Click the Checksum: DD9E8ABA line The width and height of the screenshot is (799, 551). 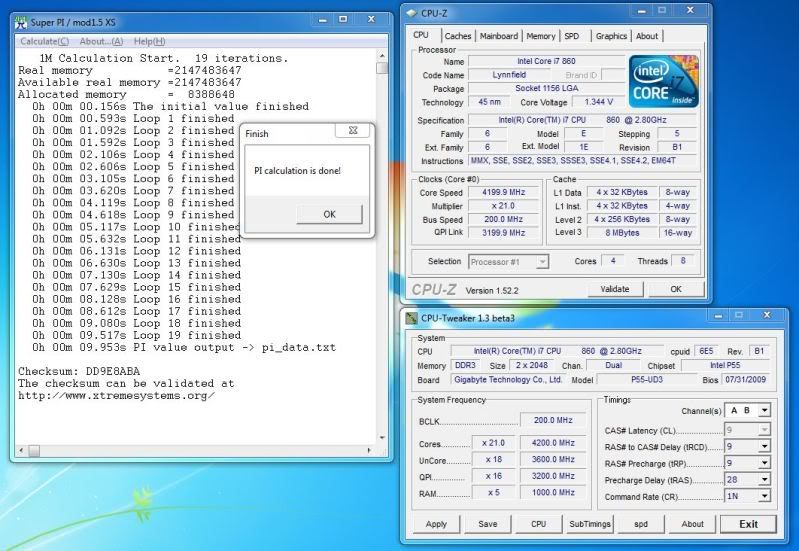tap(79, 371)
